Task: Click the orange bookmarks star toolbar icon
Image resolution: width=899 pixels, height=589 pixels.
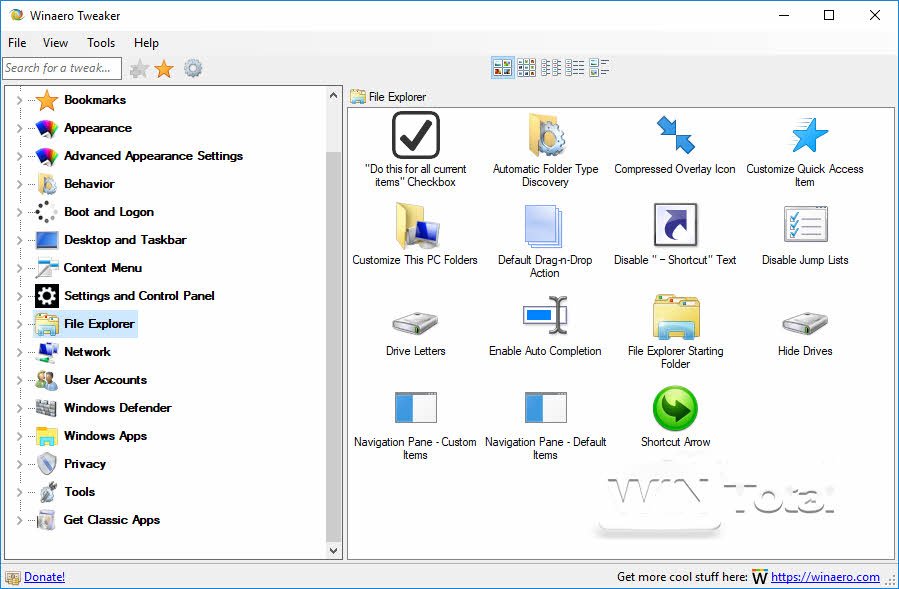Action: [164, 69]
